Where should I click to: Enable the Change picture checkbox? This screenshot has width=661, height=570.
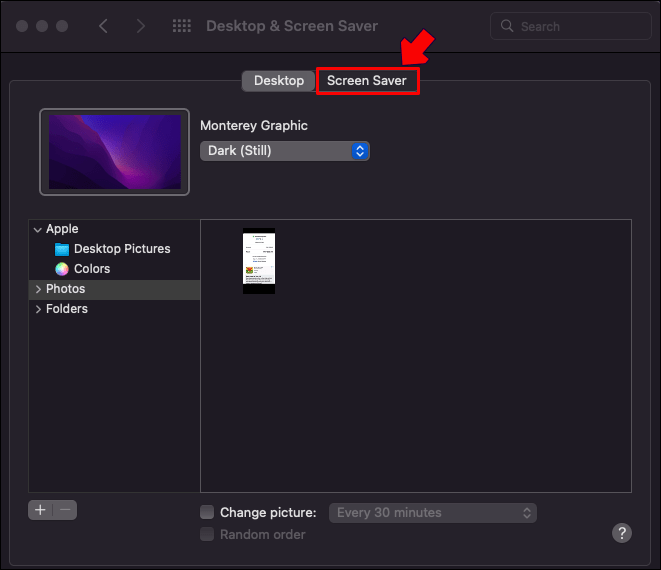pos(207,512)
